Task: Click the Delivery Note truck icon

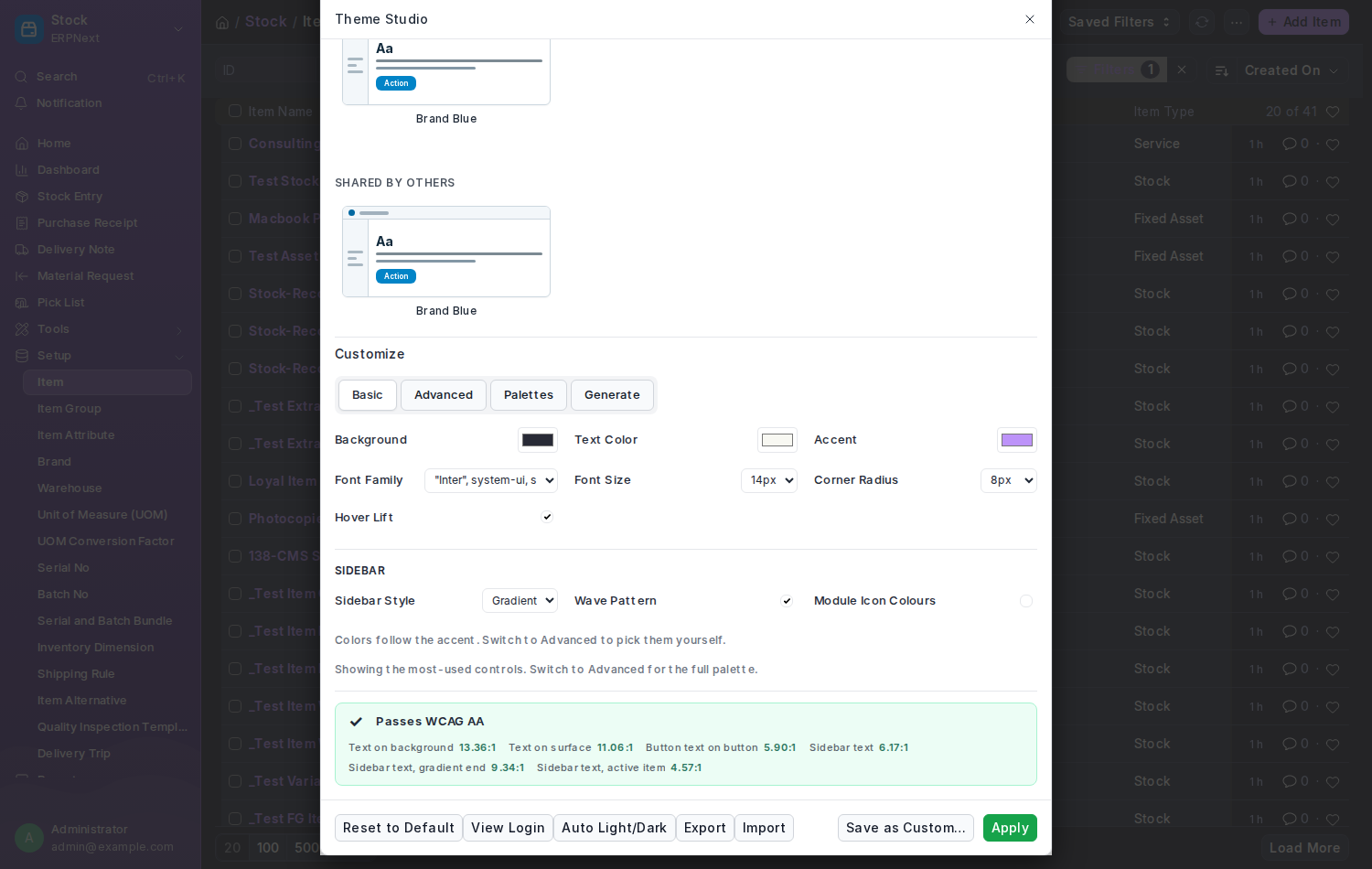Action: (x=22, y=250)
